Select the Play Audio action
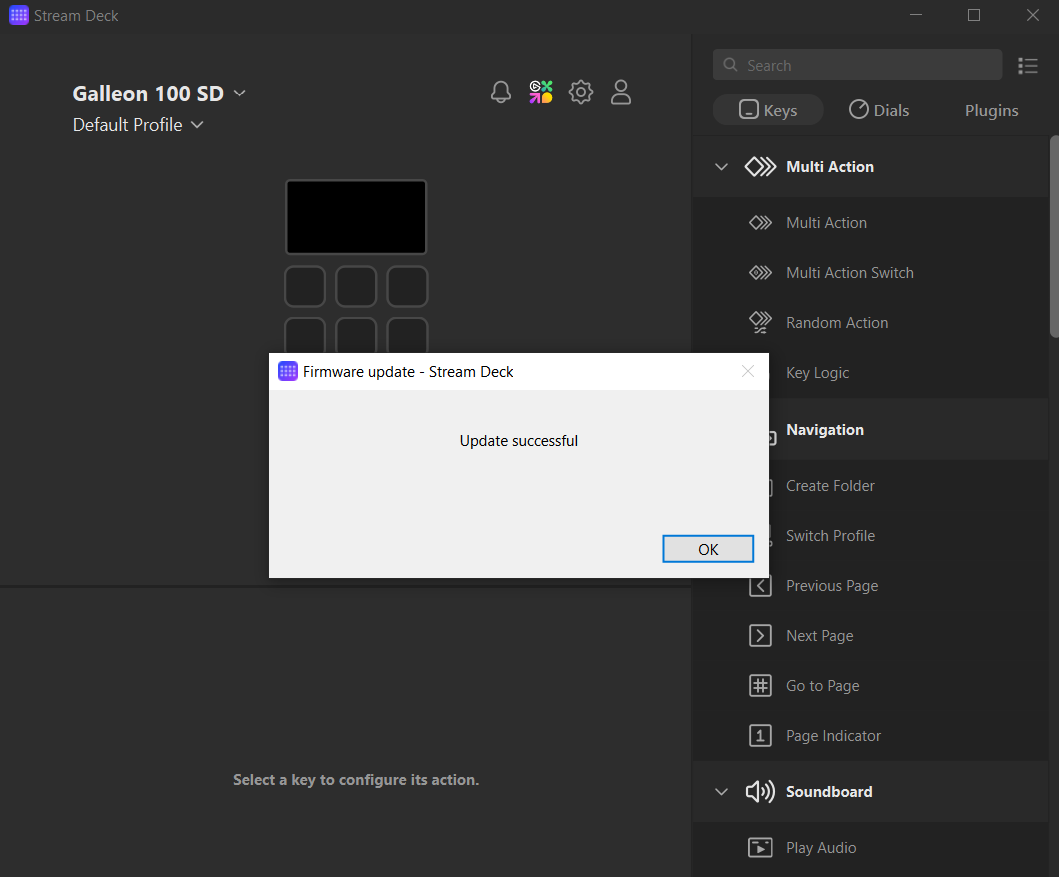The width and height of the screenshot is (1059, 877). [x=820, y=847]
